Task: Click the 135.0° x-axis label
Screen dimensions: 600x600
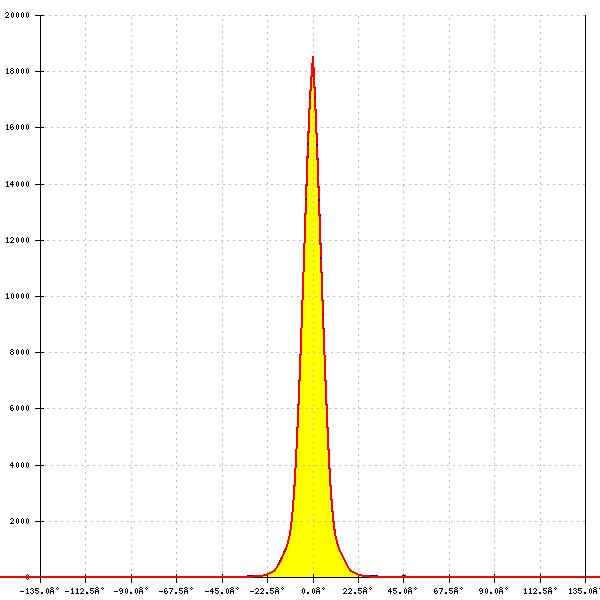Action: 583,591
